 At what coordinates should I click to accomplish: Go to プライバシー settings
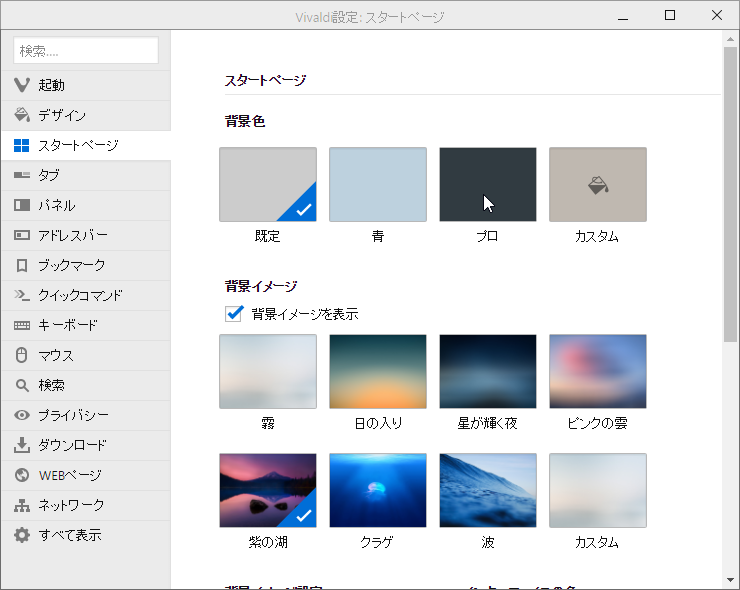(x=86, y=415)
